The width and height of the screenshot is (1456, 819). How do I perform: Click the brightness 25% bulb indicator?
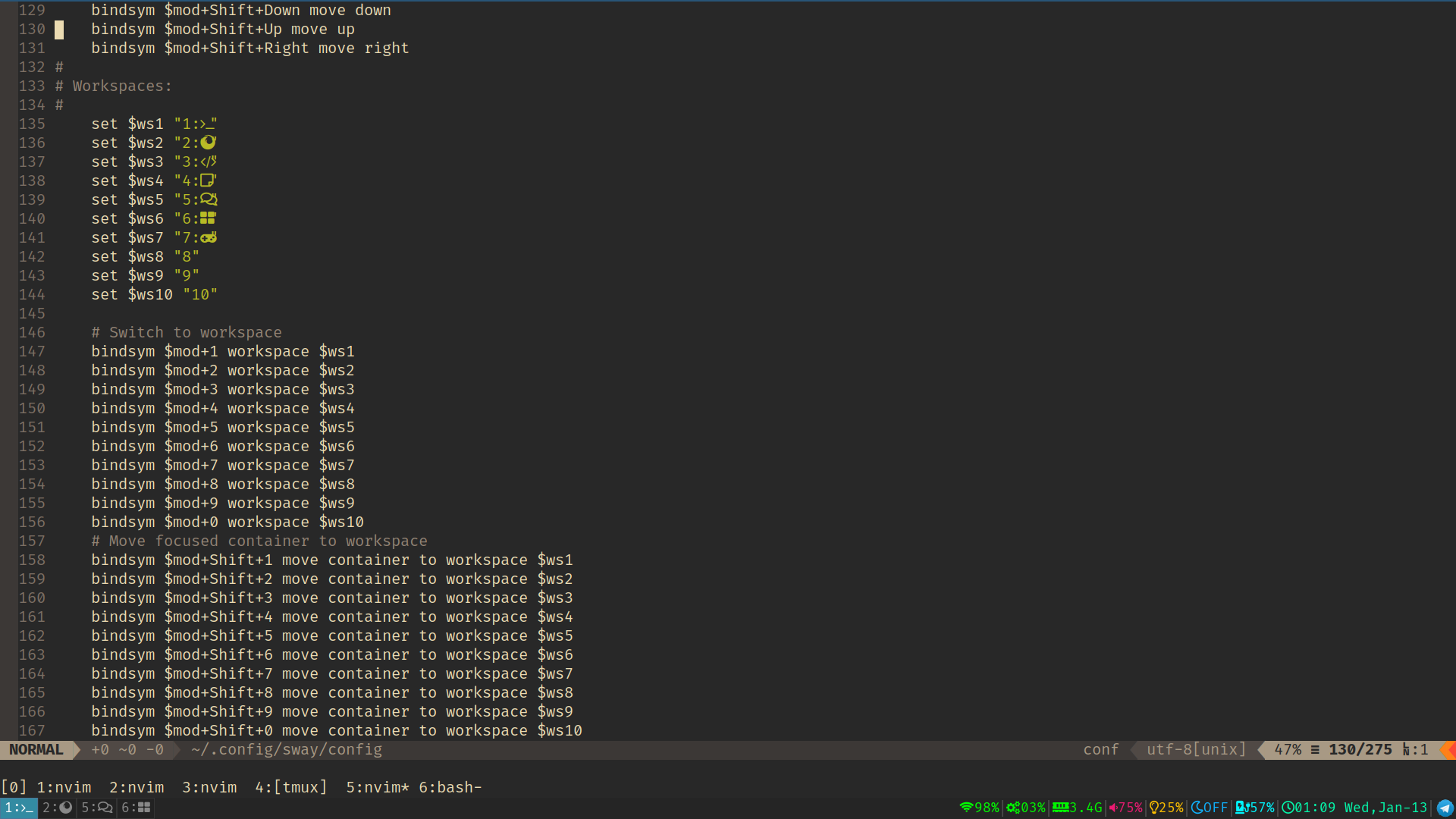1166,808
